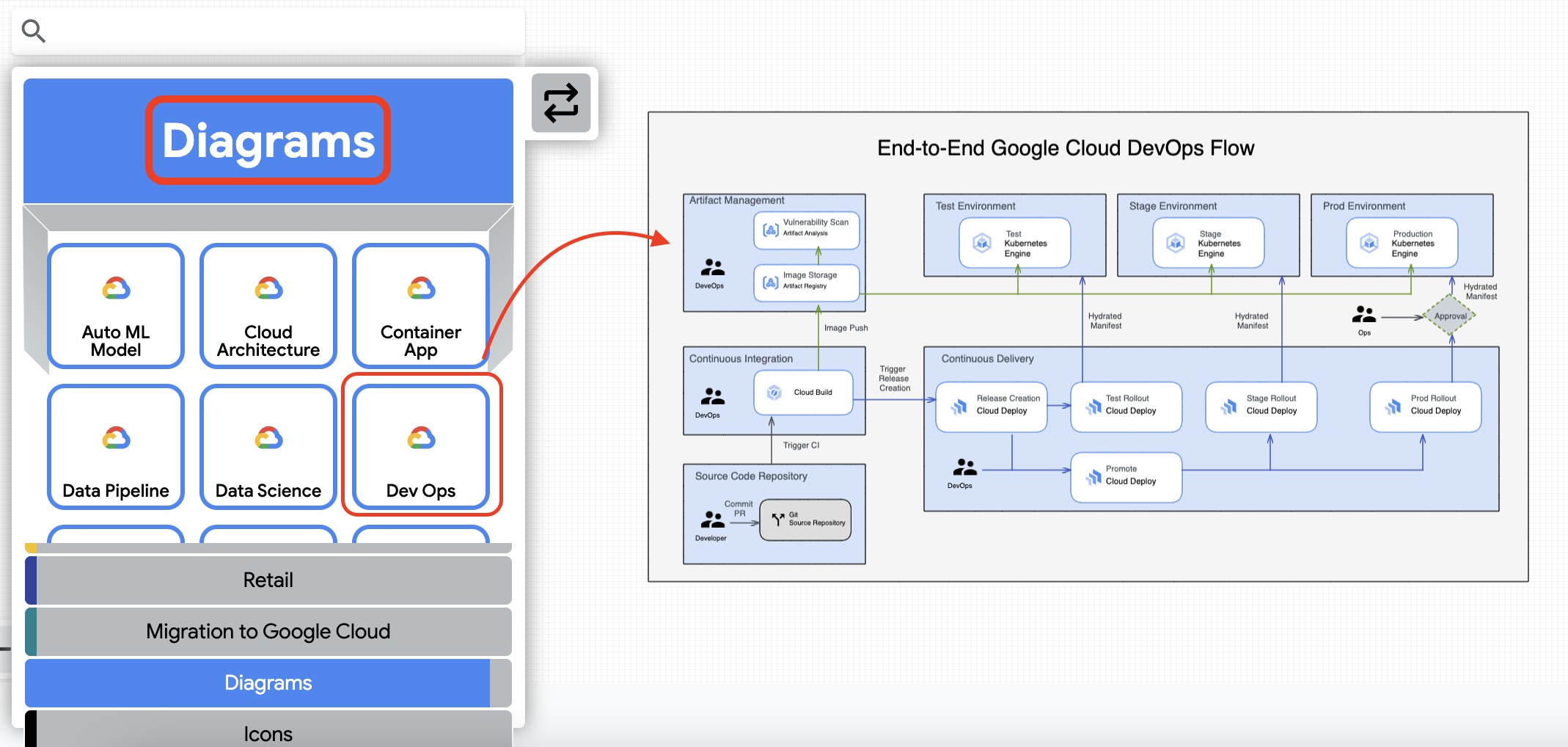Click the Test Kubernetes Engine node

point(1015,243)
